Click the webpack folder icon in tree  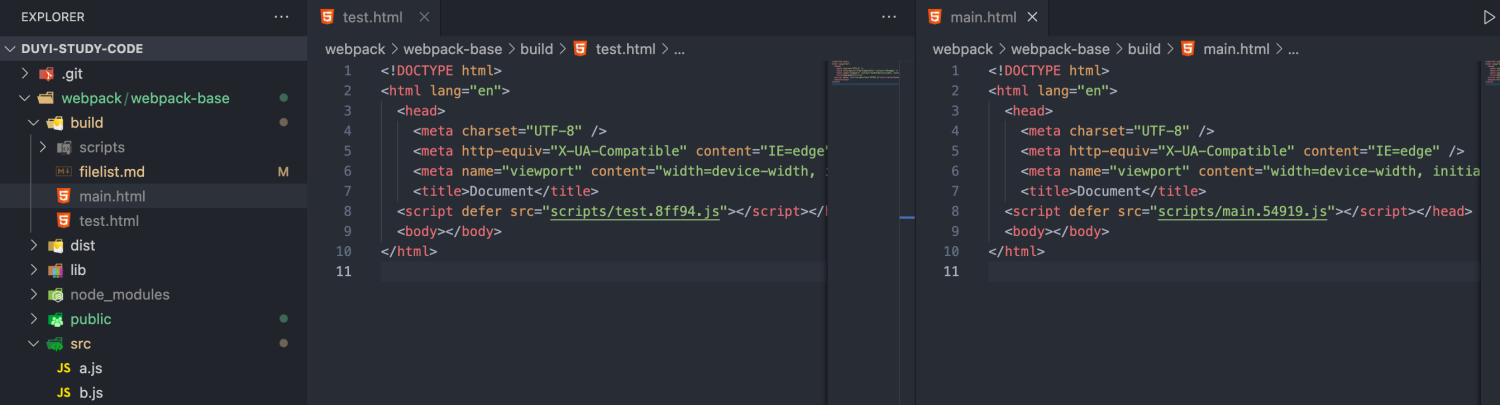(x=46, y=98)
